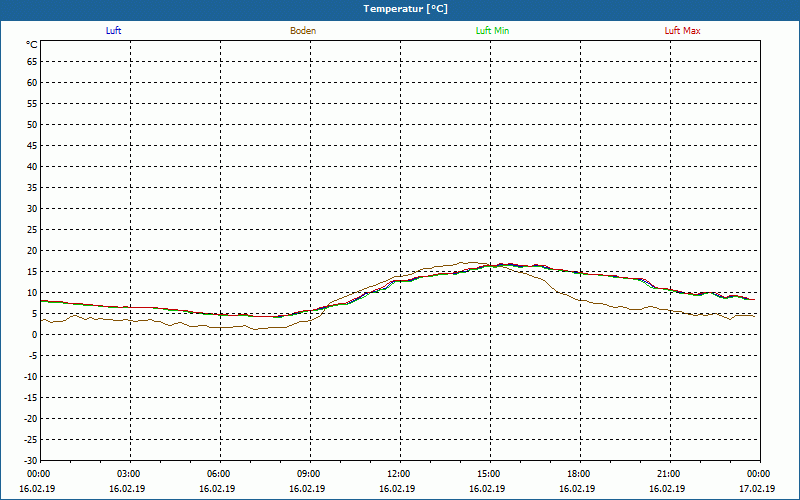Image resolution: width=800 pixels, height=500 pixels.
Task: Click the 18:00 time axis label
Action: click(x=579, y=474)
